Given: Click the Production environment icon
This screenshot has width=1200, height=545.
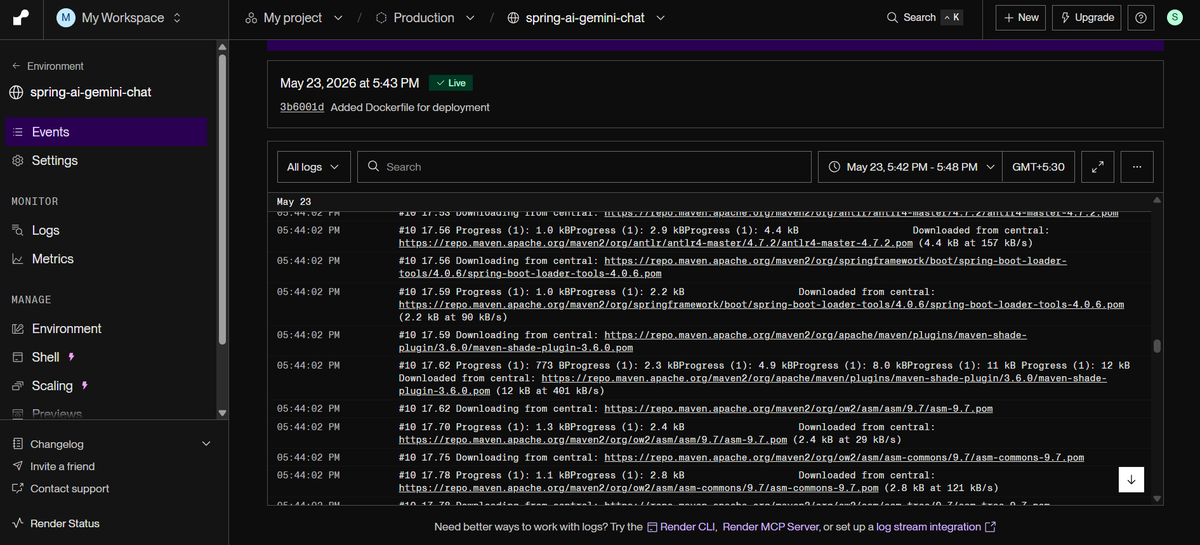Looking at the screenshot, I should [x=381, y=18].
